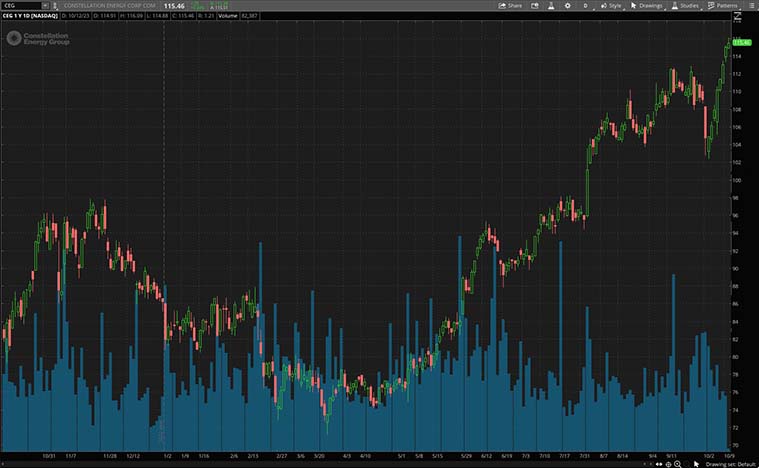
Task: Open the Drawings menu
Action: (x=647, y=6)
